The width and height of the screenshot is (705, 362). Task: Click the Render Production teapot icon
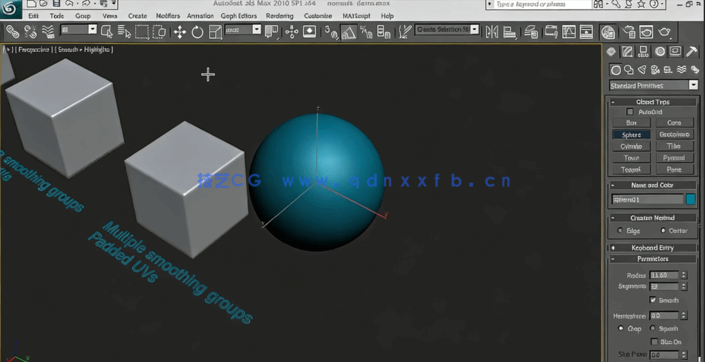[x=664, y=32]
